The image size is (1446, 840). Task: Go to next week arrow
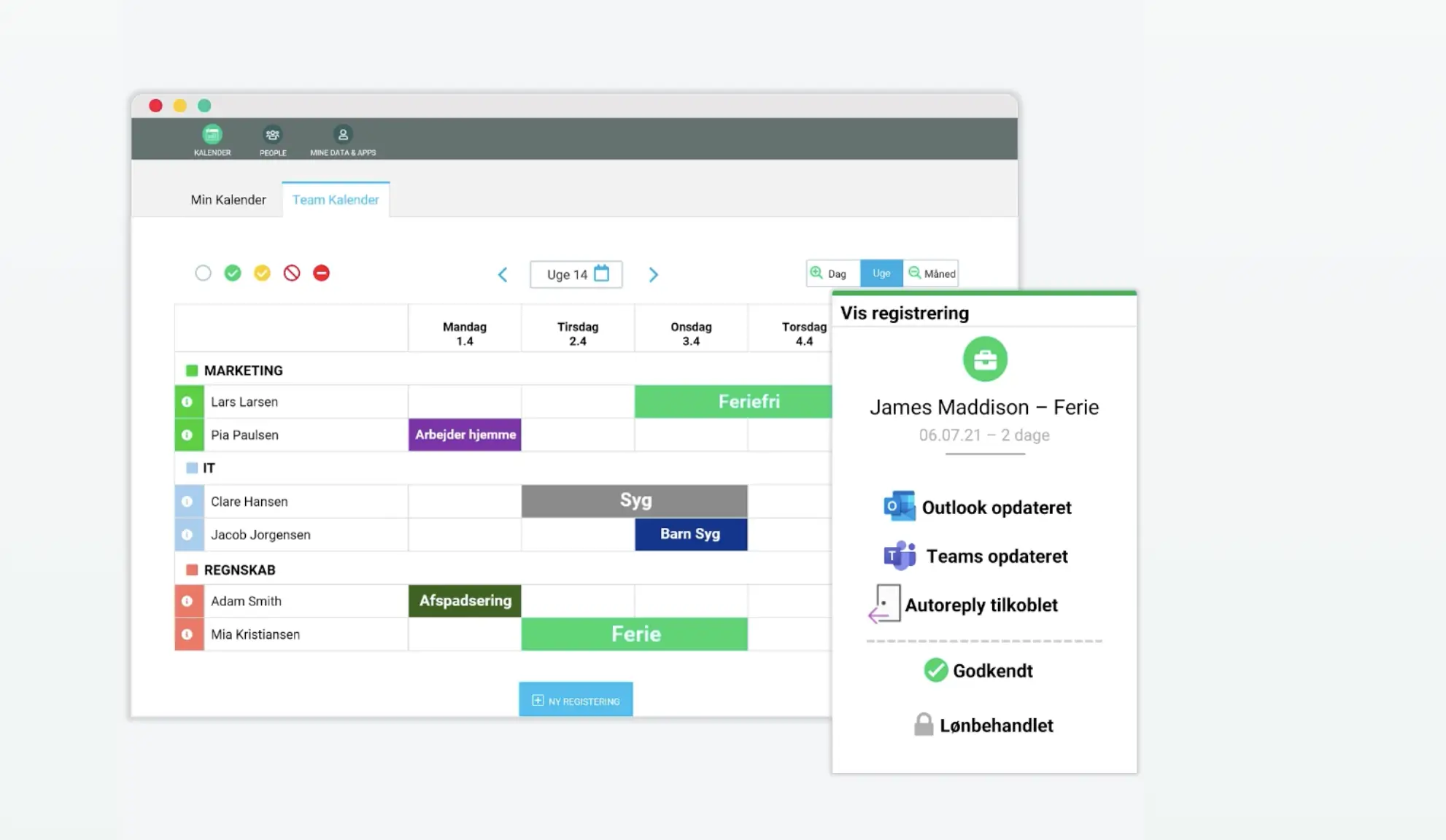tap(654, 275)
